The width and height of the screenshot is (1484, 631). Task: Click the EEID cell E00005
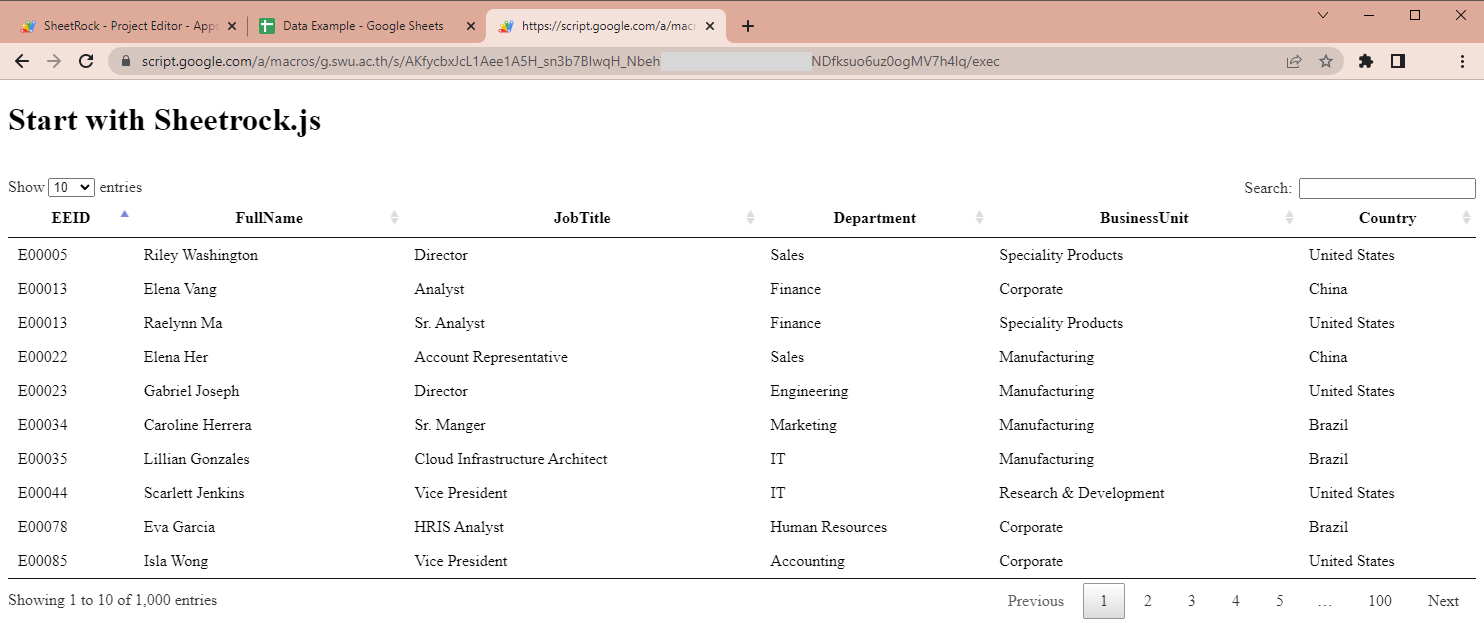coord(43,255)
